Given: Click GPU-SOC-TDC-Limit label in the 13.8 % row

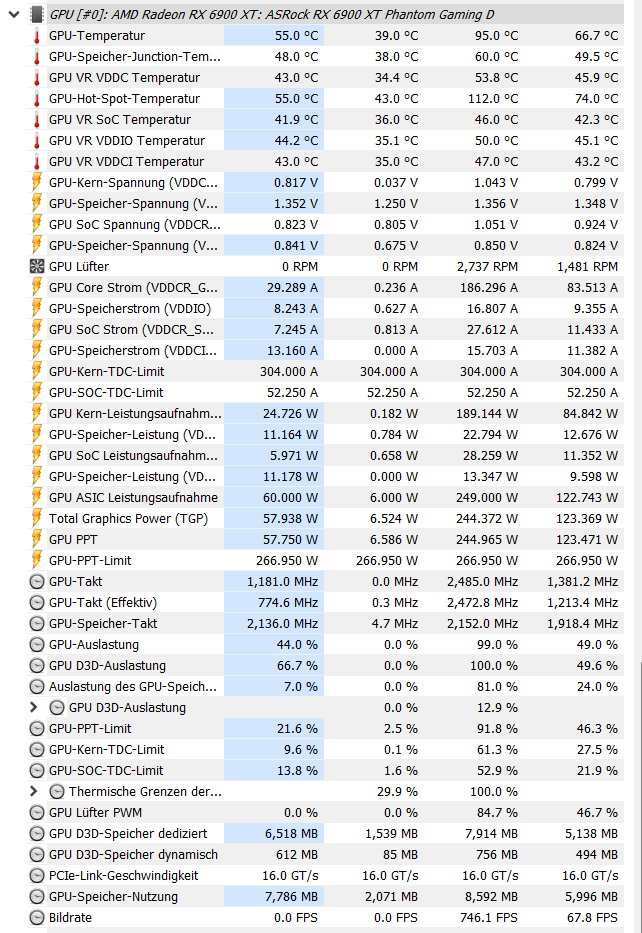Looking at the screenshot, I should [x=106, y=771].
